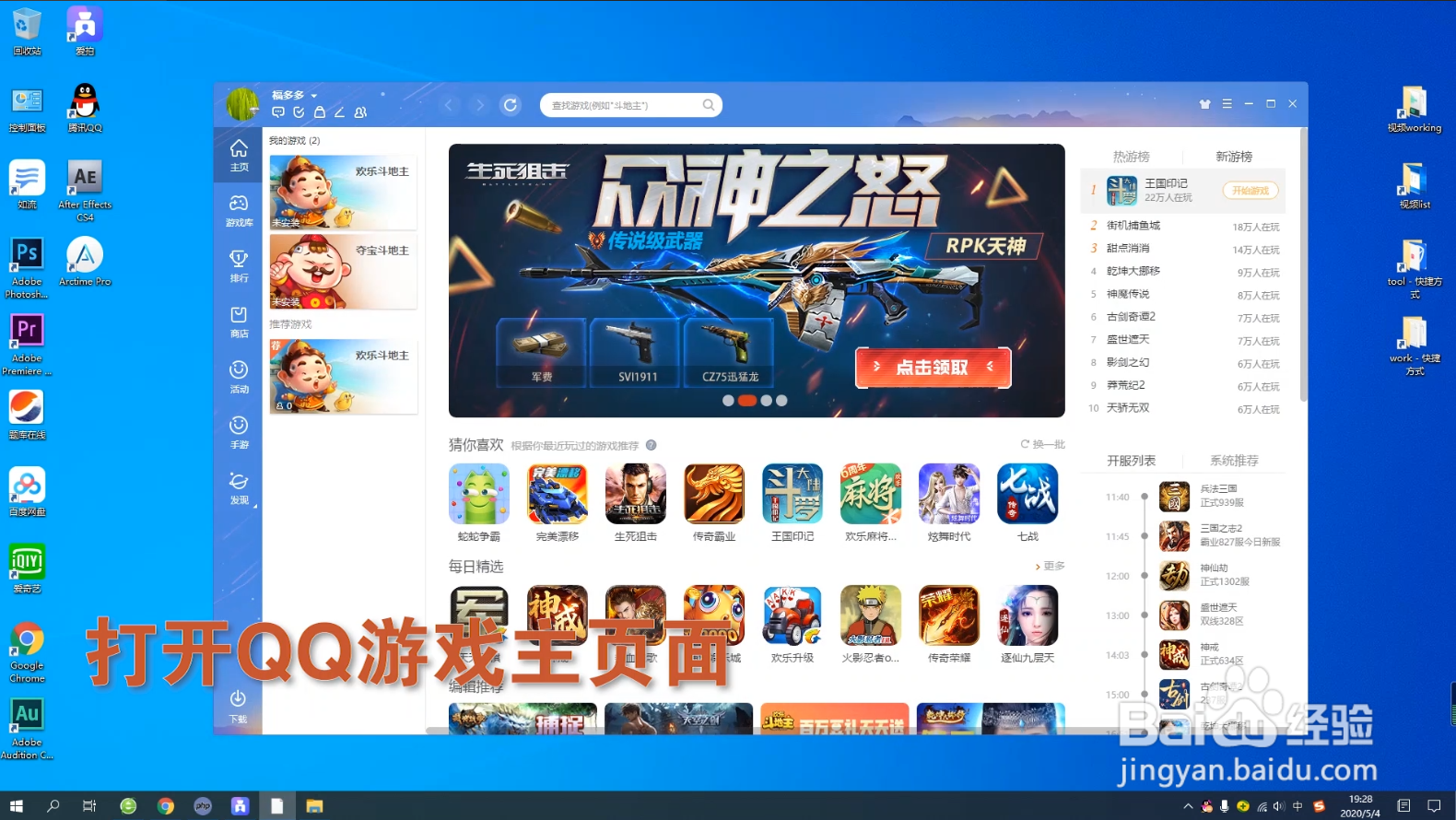Open the Windows Start menu

pyautogui.click(x=16, y=806)
